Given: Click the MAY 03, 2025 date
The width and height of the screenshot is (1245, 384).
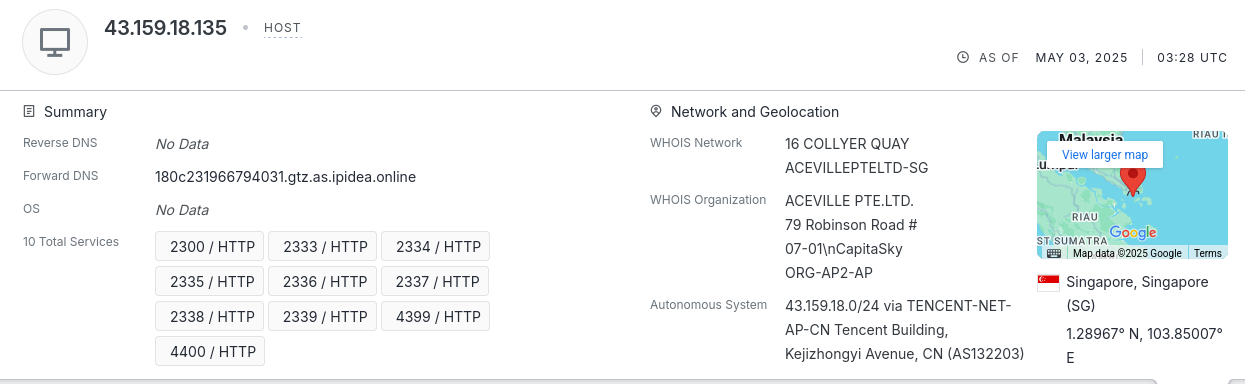Looking at the screenshot, I should point(1081,58).
